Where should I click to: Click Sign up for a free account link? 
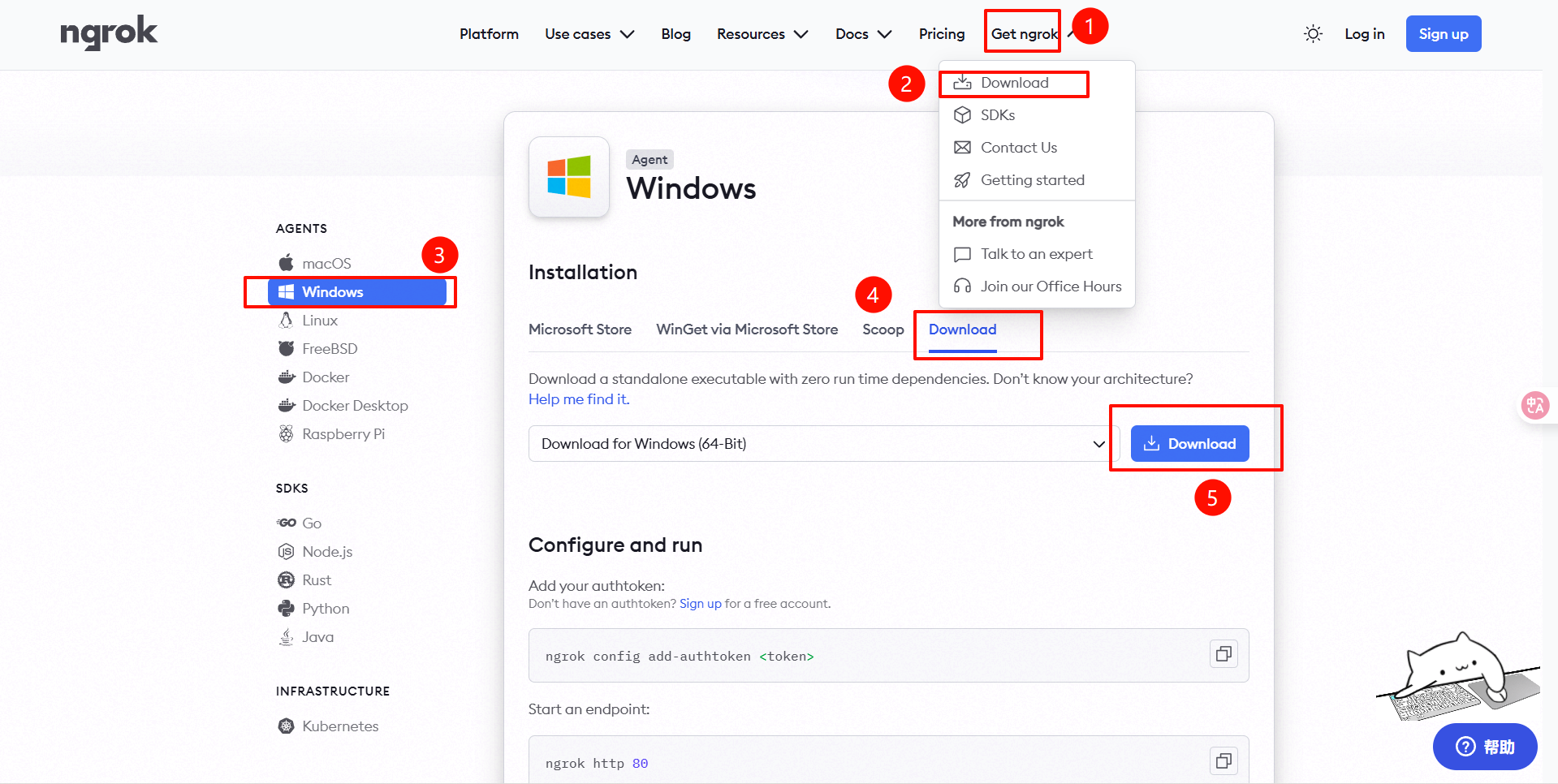pyautogui.click(x=701, y=604)
